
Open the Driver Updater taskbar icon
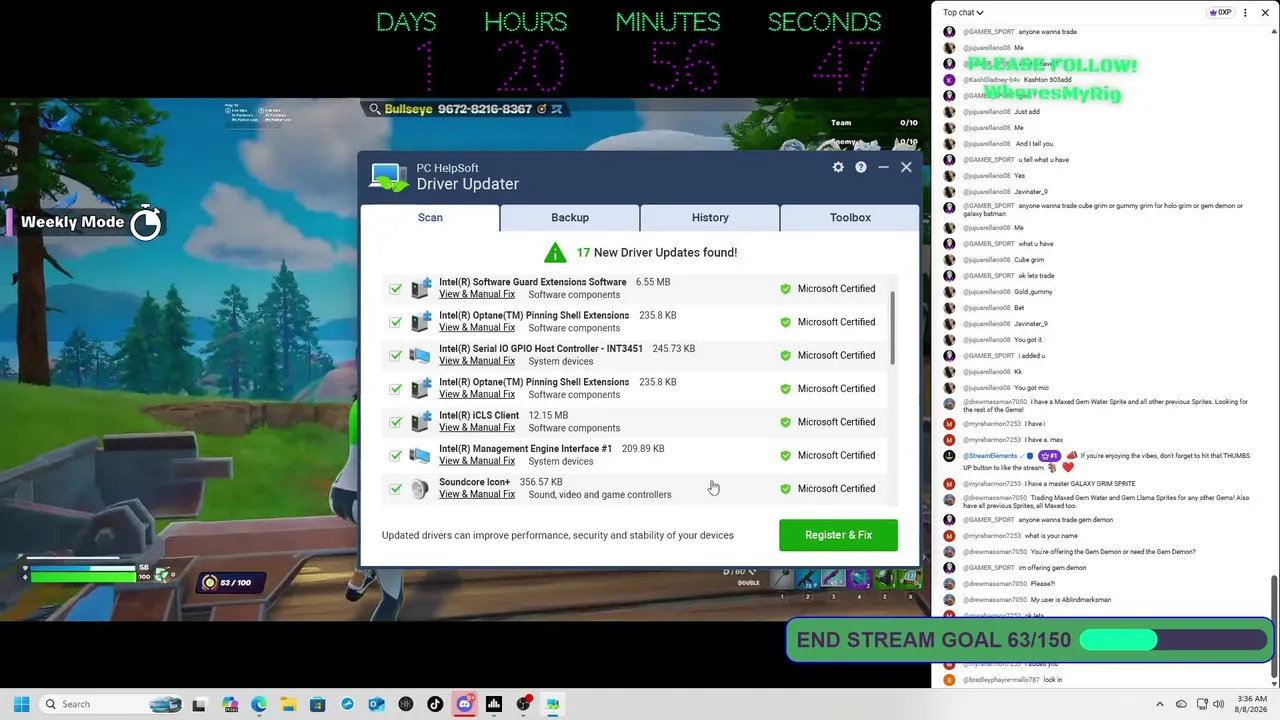[x=552, y=704]
